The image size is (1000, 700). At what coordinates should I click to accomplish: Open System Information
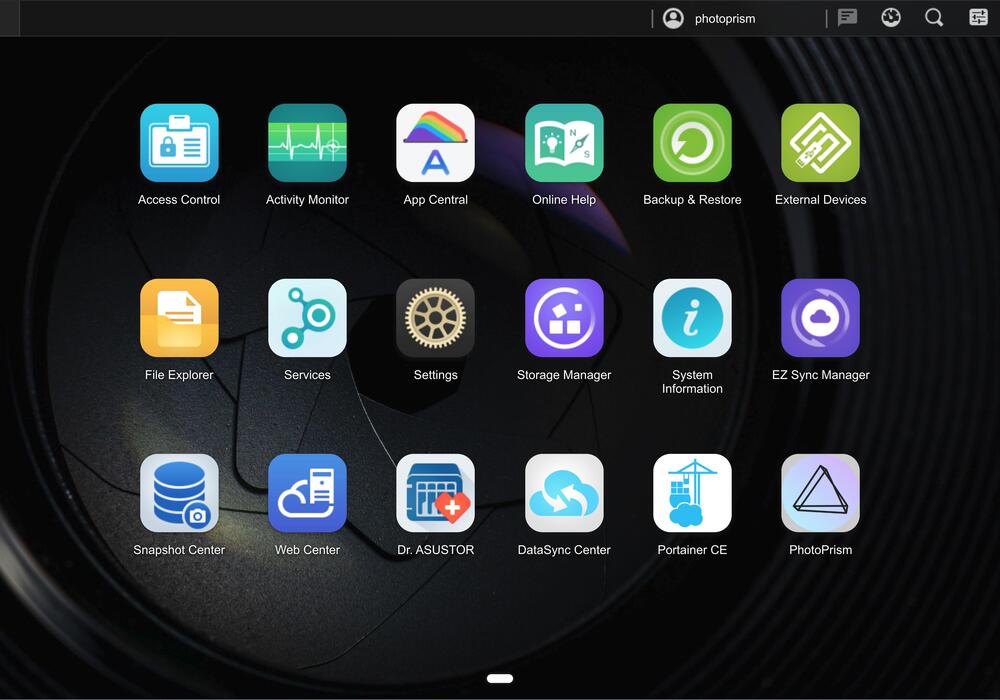(x=692, y=317)
